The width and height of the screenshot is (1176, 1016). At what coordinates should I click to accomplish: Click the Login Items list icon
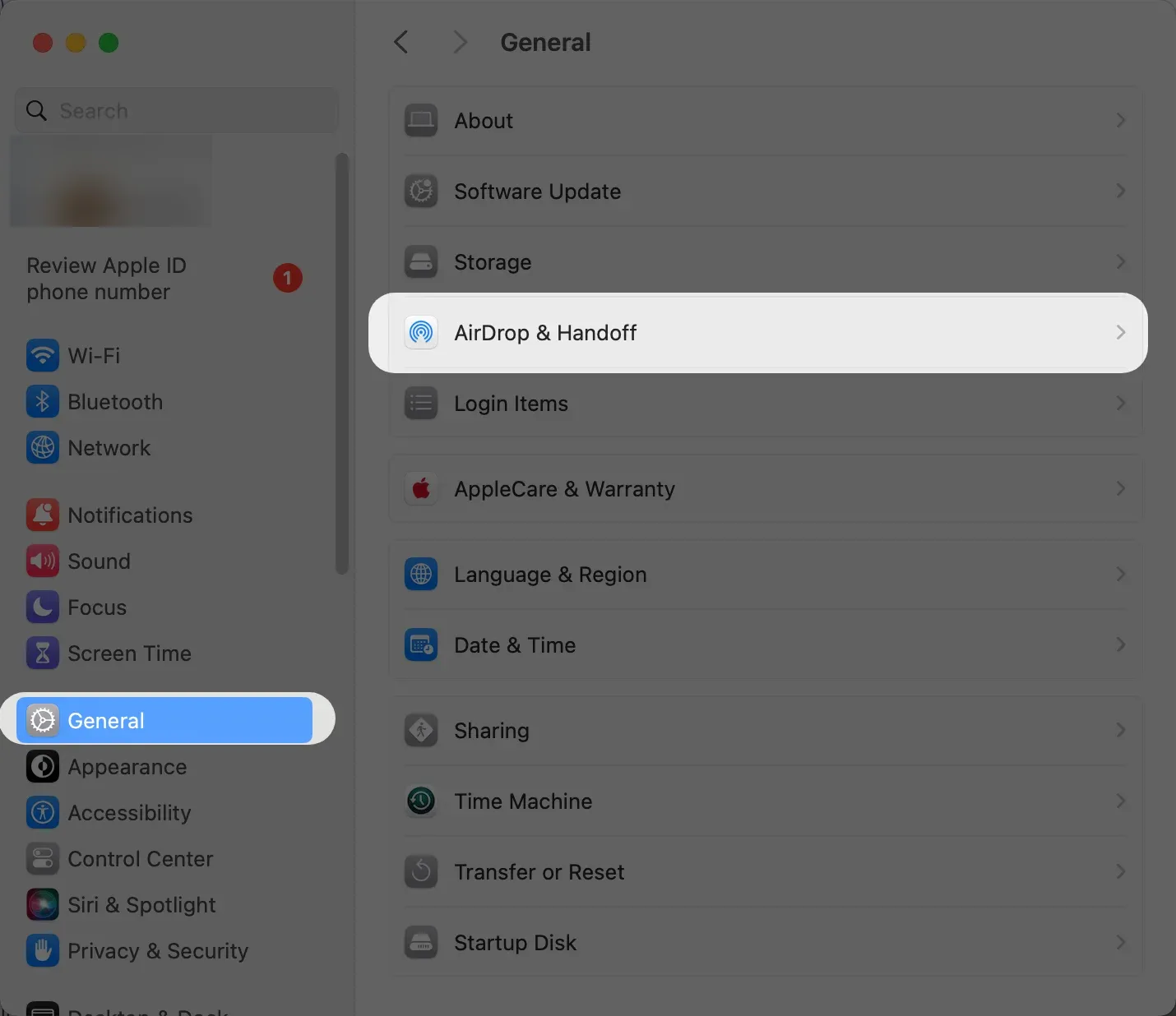(421, 404)
